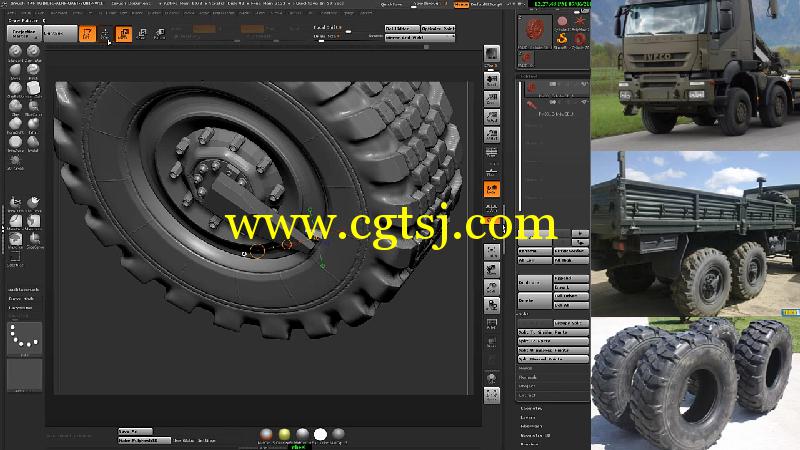
Task: Open the LightBox browser
Action: click(x=60, y=33)
